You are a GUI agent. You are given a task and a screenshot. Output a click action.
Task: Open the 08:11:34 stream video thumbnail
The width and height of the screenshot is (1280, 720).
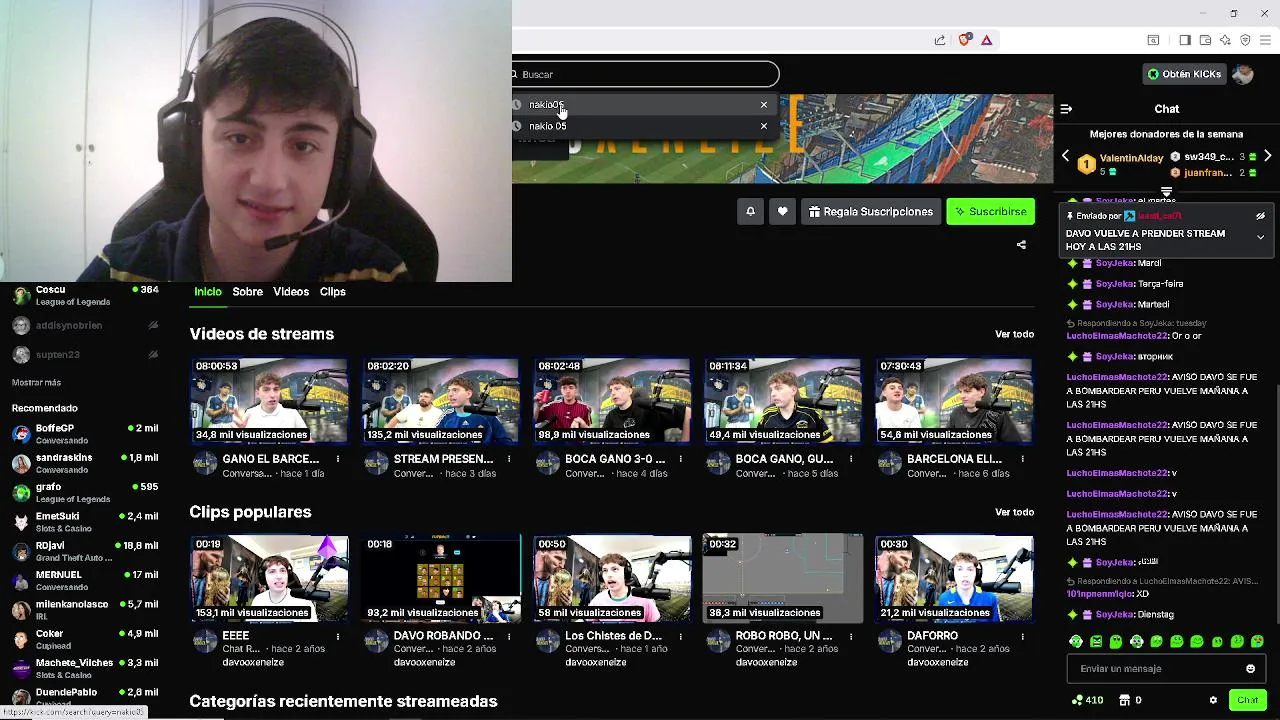click(x=783, y=400)
